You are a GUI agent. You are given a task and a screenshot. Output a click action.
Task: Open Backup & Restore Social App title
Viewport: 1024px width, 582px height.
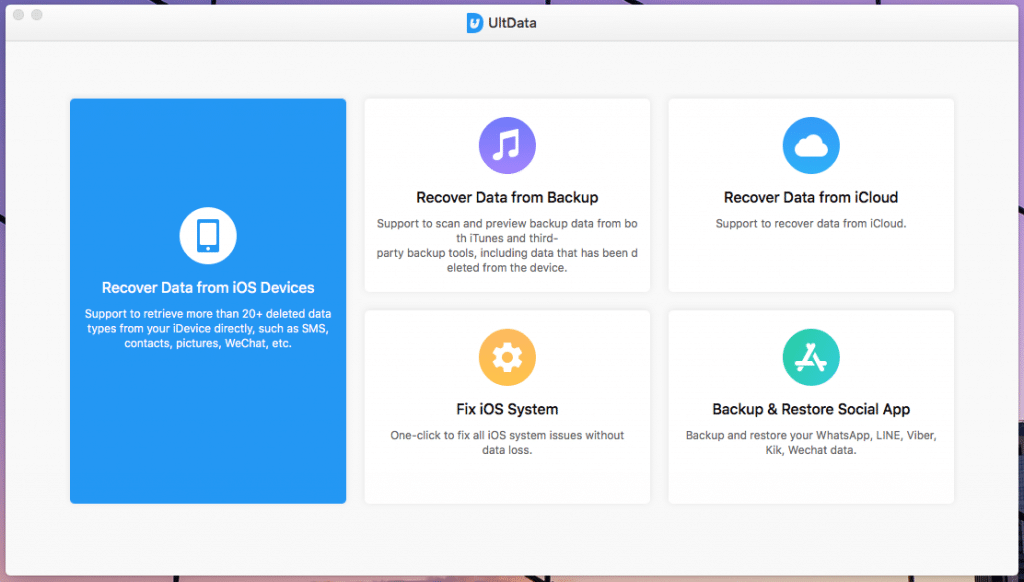click(810, 409)
